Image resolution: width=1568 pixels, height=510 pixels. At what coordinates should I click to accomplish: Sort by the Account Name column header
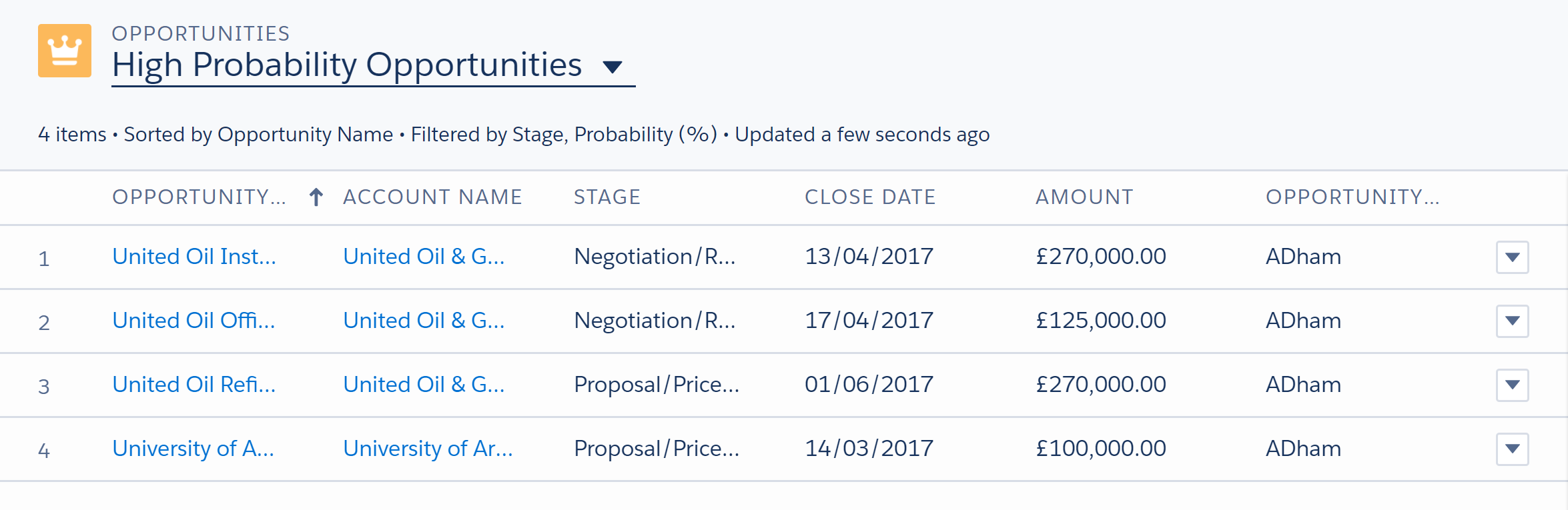pos(432,197)
